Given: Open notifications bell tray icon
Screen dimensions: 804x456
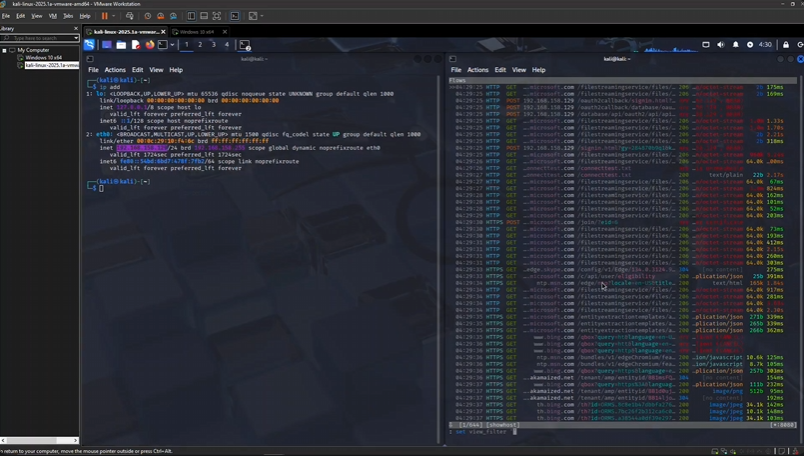Looking at the screenshot, I should pos(735,45).
